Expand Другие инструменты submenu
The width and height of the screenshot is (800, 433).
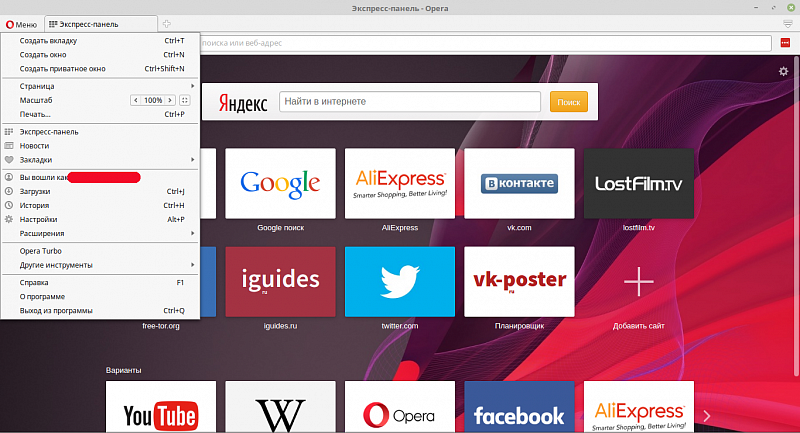pyautogui.click(x=100, y=265)
